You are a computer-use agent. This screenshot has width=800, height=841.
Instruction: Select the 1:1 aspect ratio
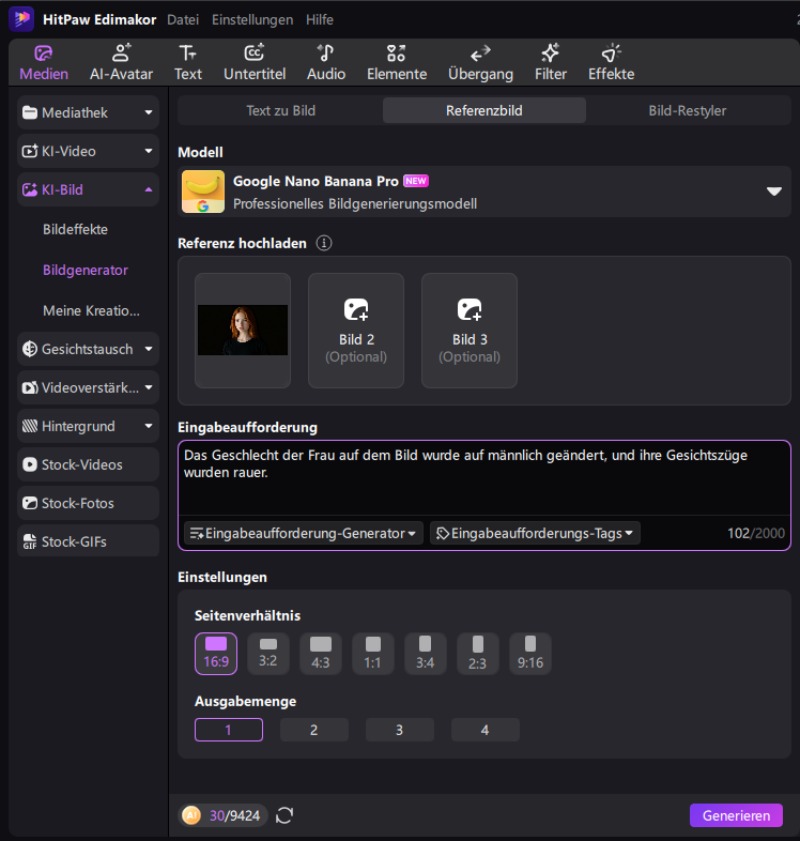(x=373, y=653)
